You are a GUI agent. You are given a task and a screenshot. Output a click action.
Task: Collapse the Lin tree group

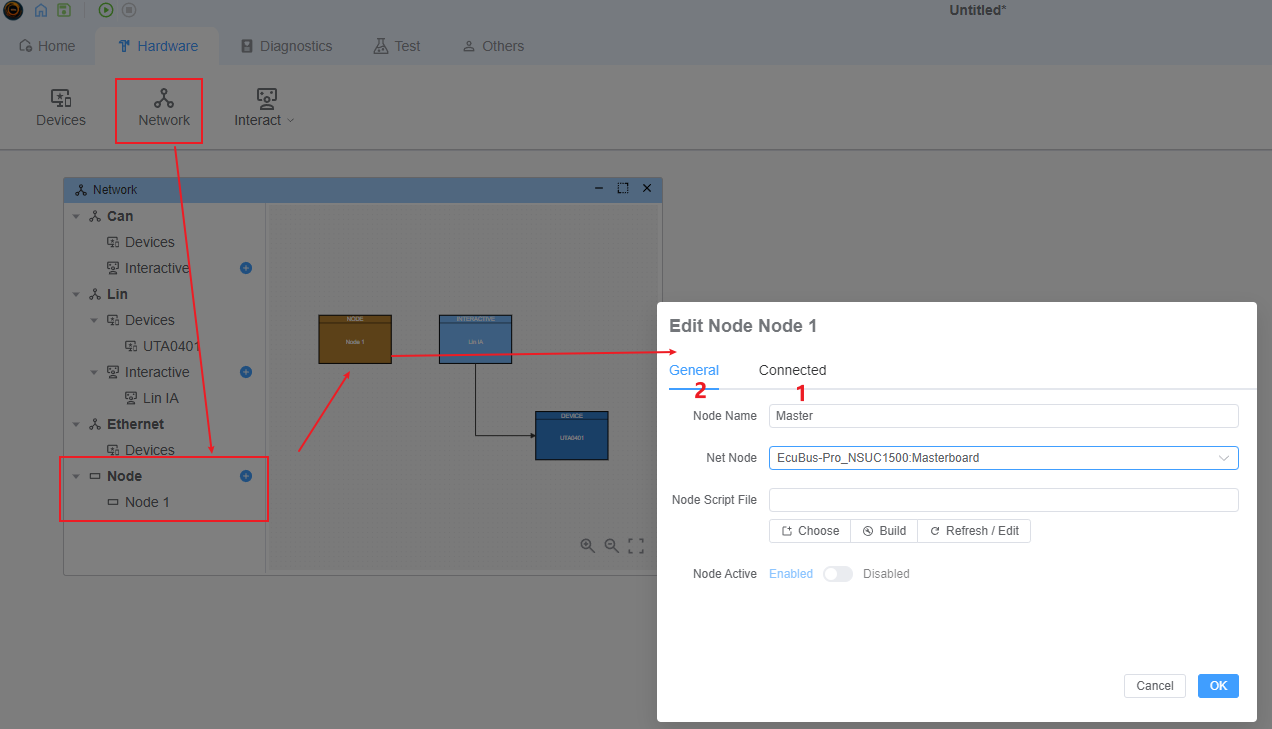pos(76,294)
